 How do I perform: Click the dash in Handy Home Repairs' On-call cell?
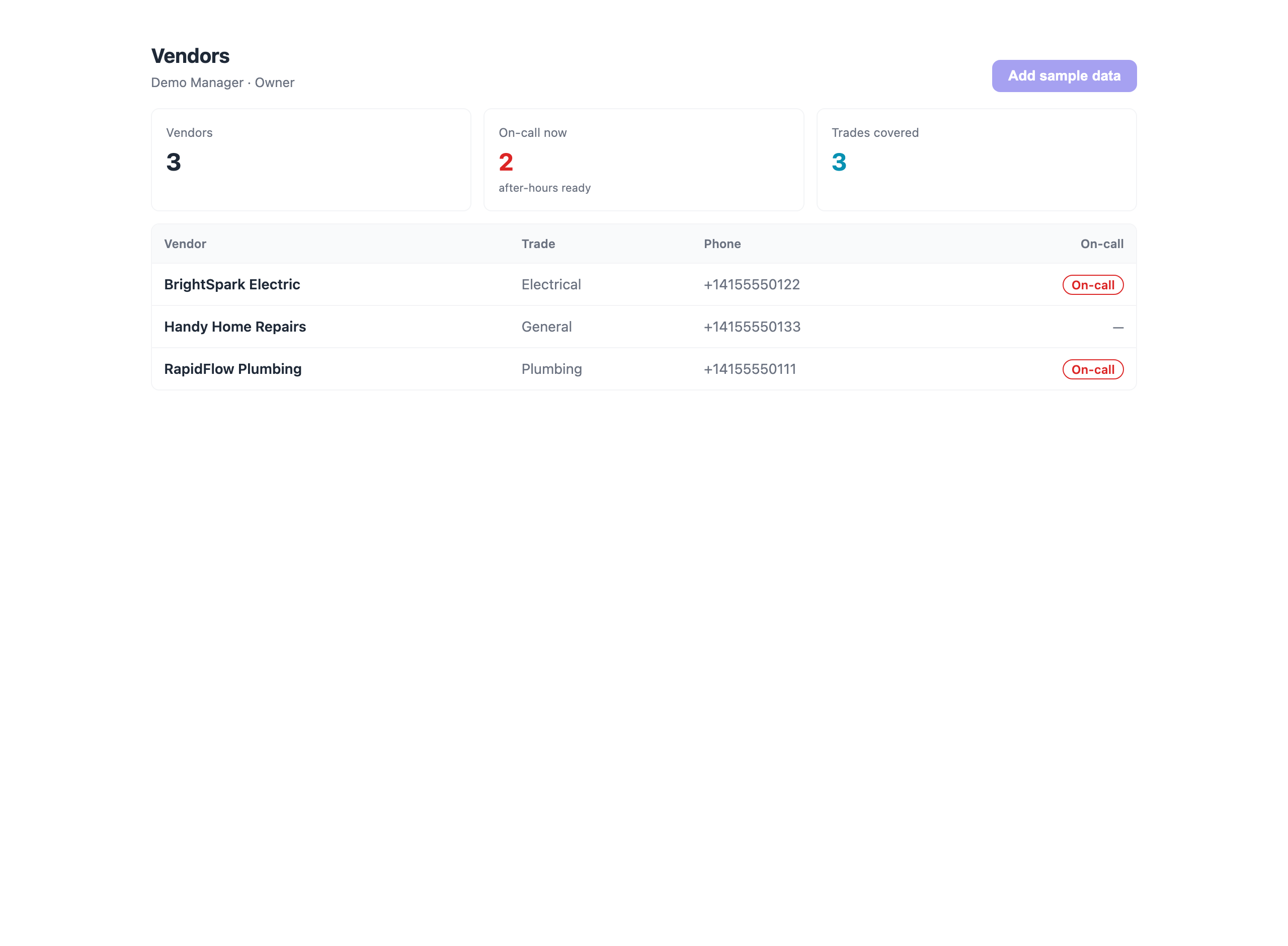pos(1117,328)
